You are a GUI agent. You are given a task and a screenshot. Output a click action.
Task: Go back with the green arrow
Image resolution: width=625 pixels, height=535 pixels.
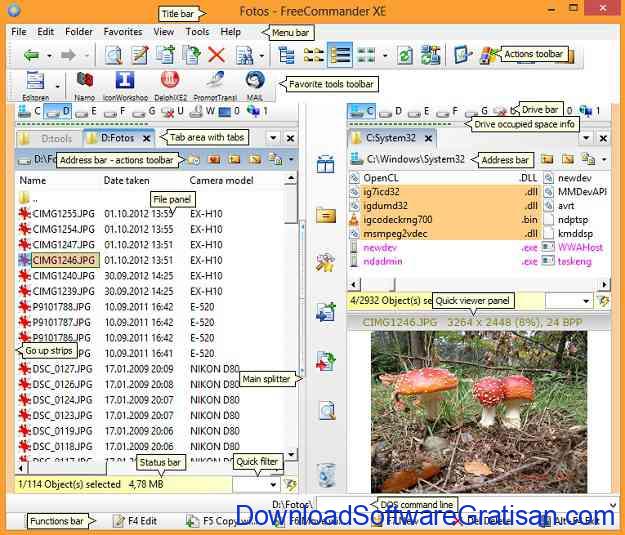(x=31, y=55)
